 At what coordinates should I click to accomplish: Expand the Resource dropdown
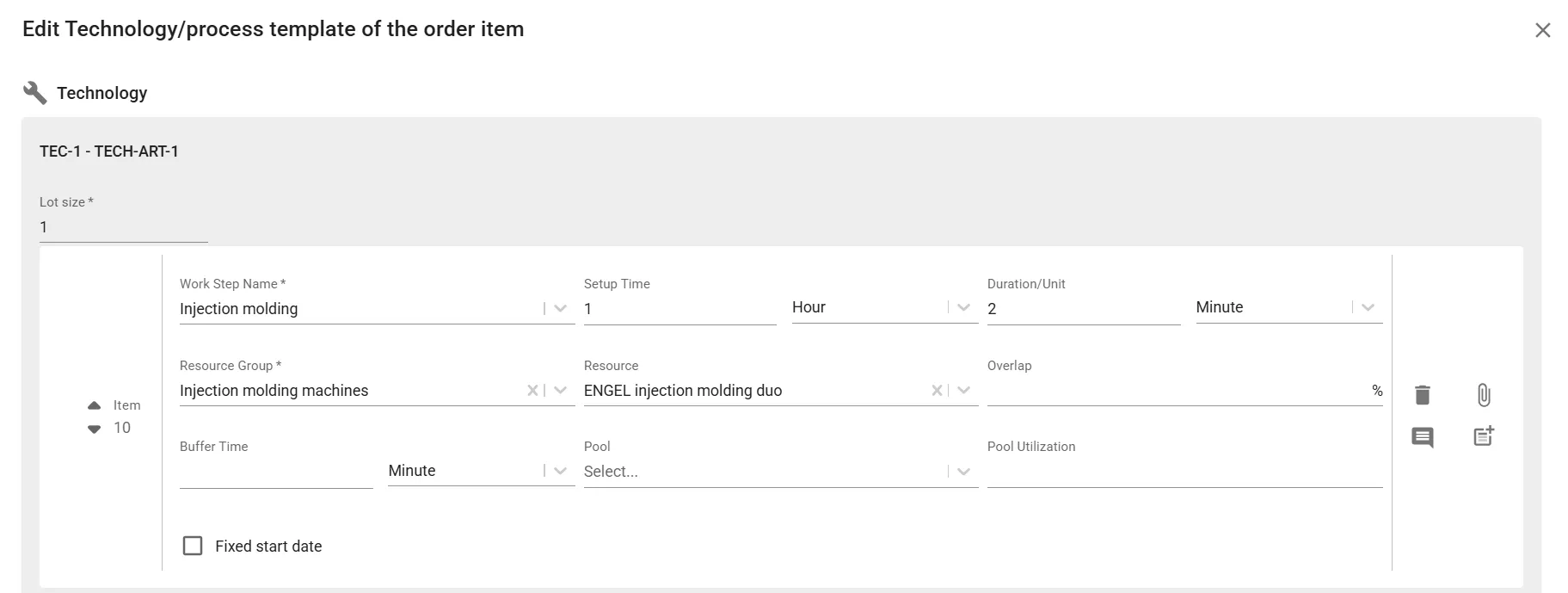pyautogui.click(x=963, y=391)
